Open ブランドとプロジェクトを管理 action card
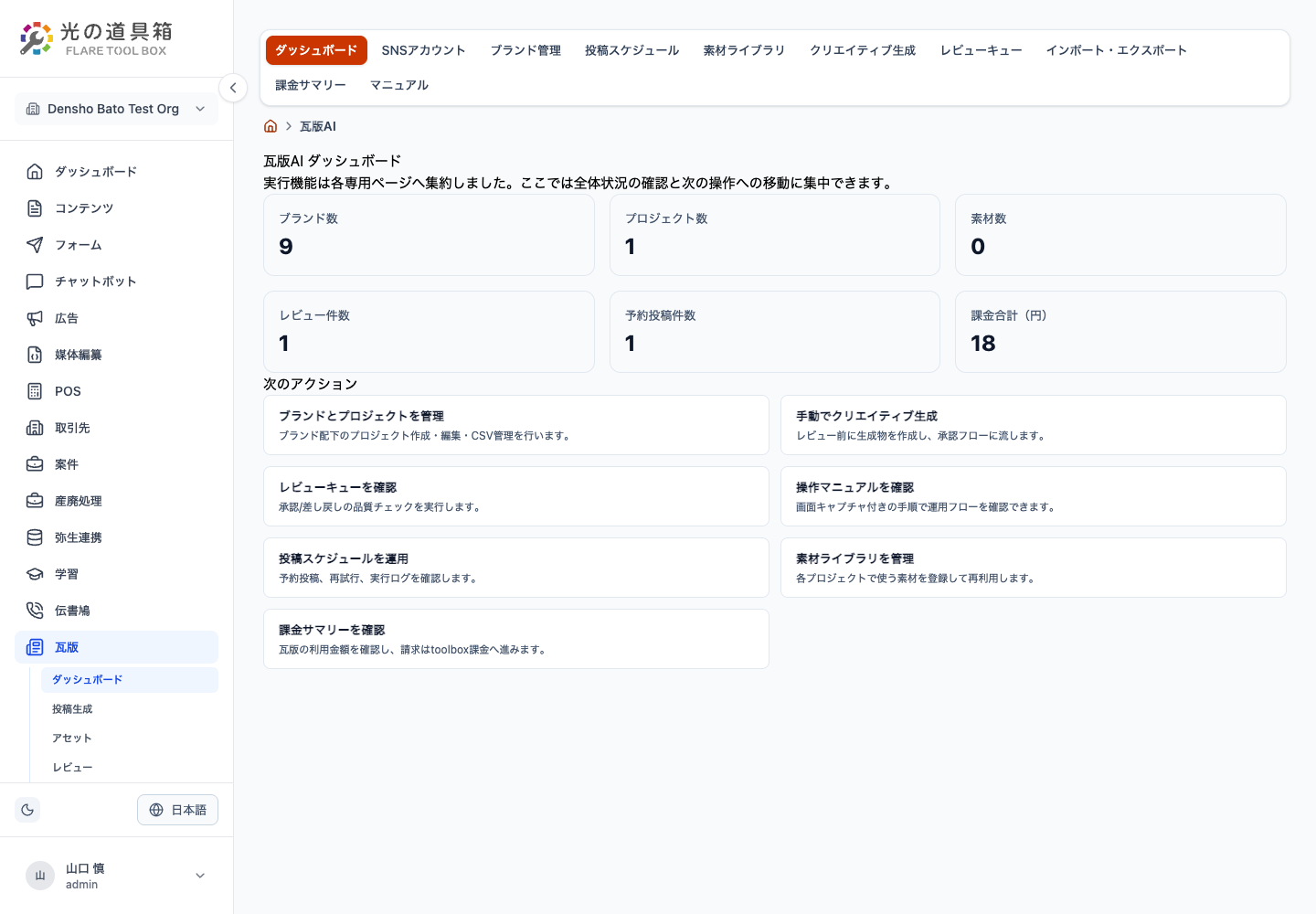This screenshot has width=1316, height=914. click(x=516, y=425)
